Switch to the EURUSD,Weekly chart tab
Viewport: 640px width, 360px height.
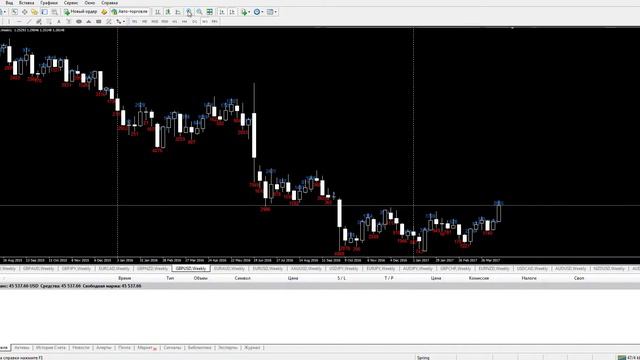[267, 269]
